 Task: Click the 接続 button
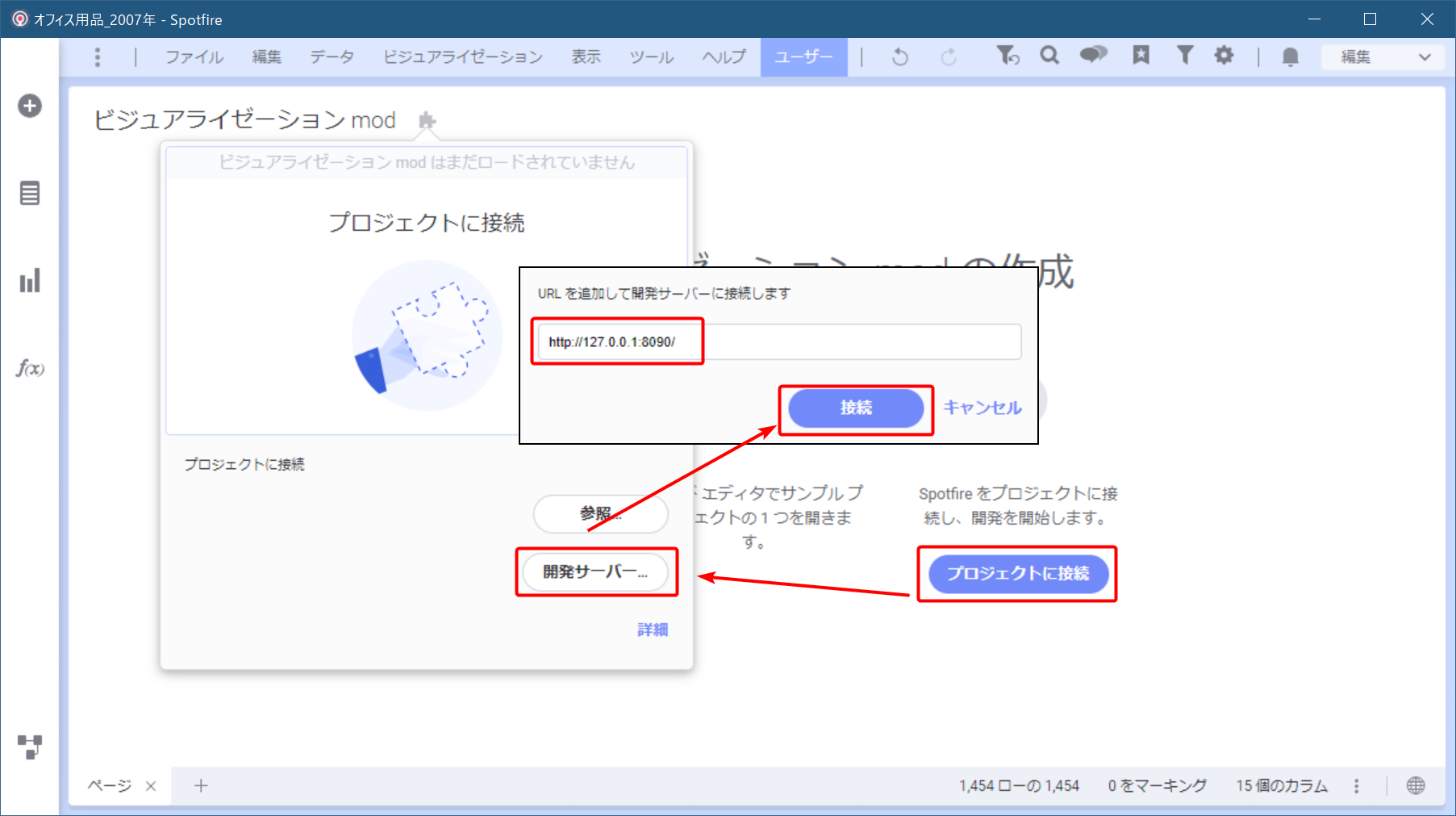[856, 408]
